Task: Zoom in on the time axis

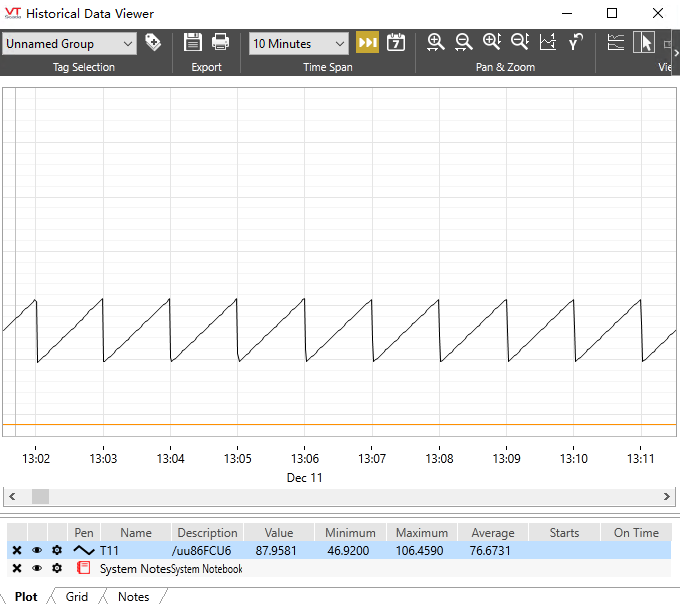Action: (435, 43)
